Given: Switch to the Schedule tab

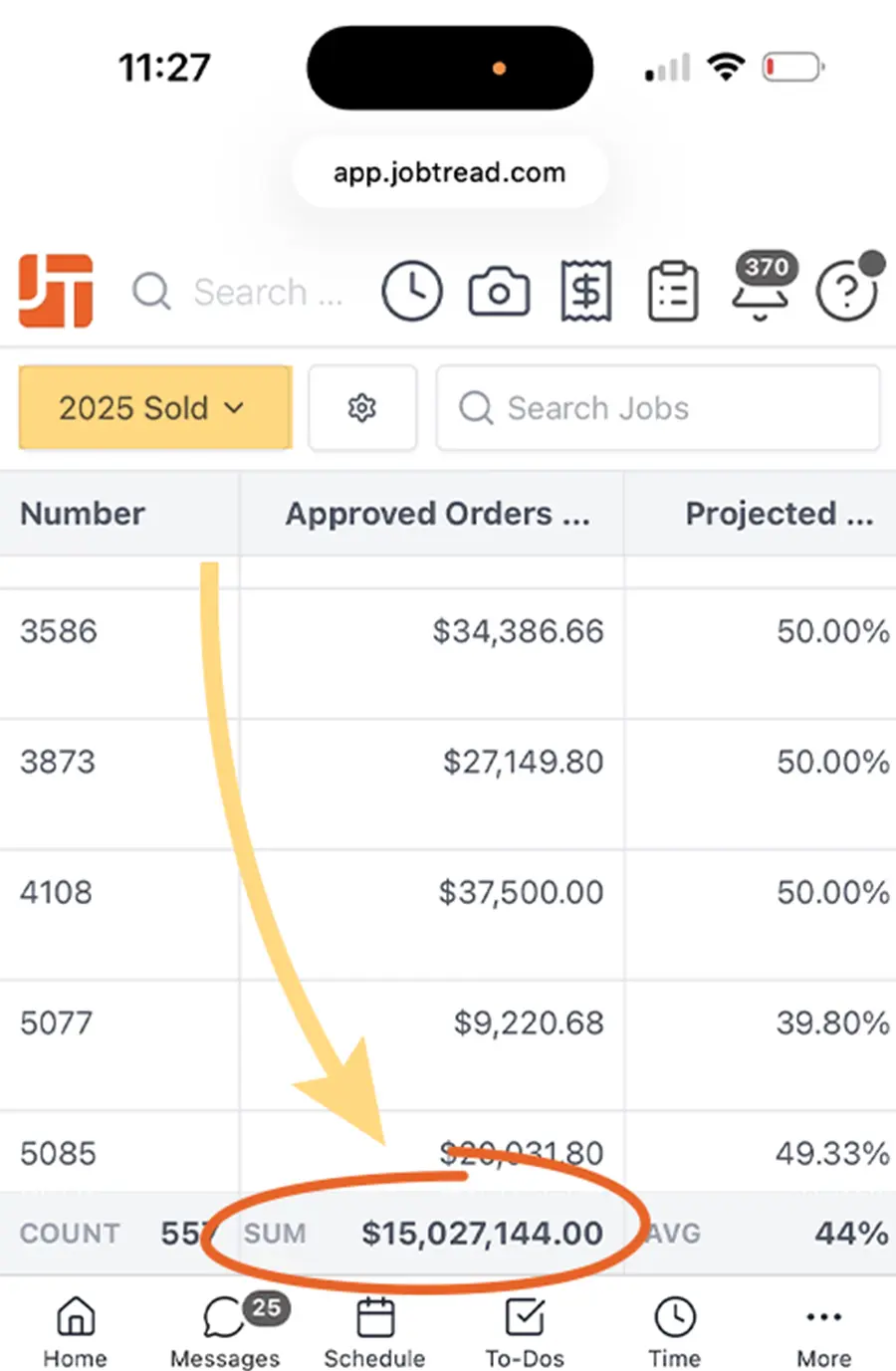Looking at the screenshot, I should click(x=374, y=1330).
